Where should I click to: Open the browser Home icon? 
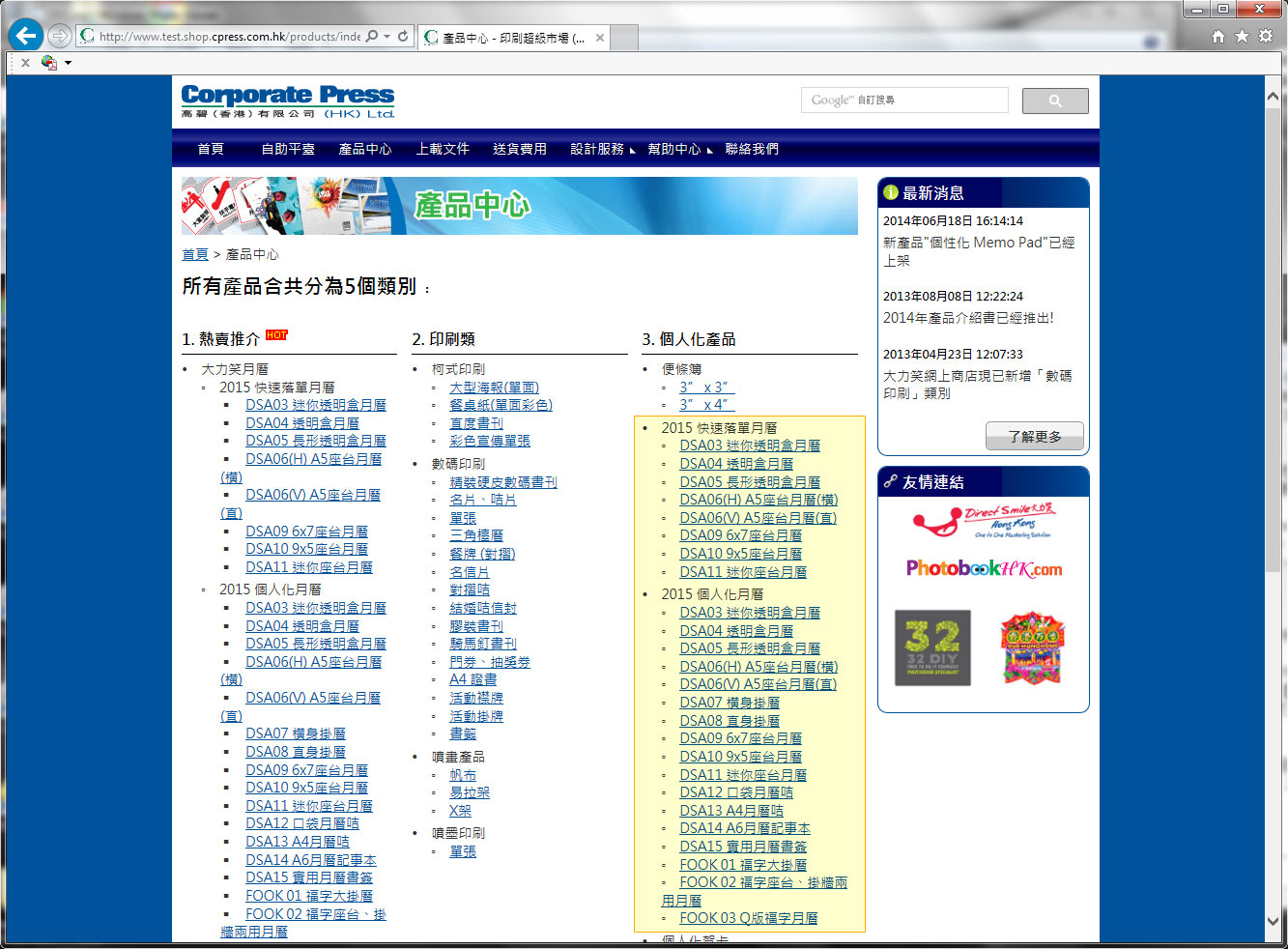click(x=1217, y=37)
